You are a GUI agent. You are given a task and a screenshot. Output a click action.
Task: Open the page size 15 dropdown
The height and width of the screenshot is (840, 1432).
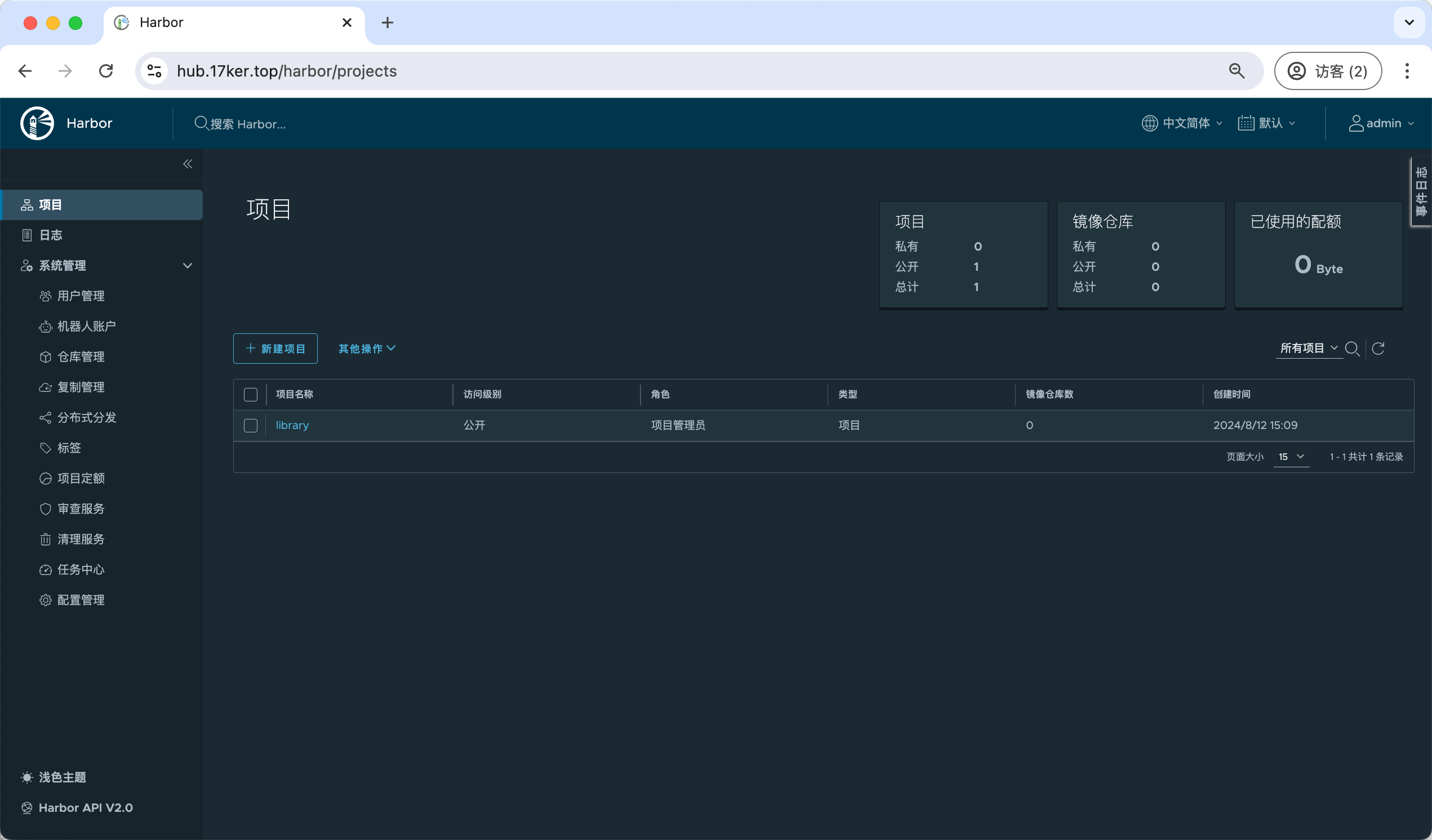click(x=1291, y=457)
